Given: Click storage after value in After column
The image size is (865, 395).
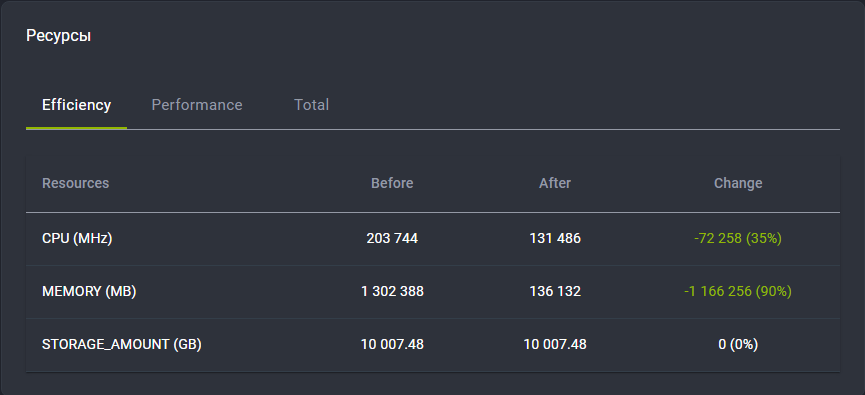Looking at the screenshot, I should point(555,345).
